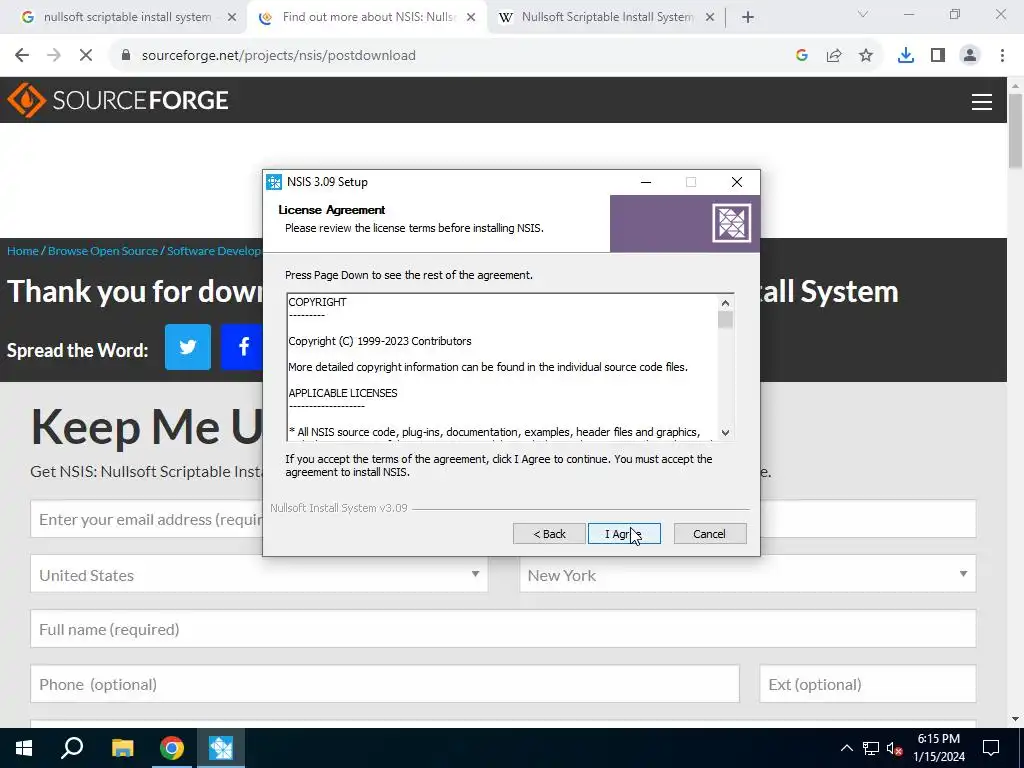Viewport: 1024px width, 768px height.
Task: Minimize the NSIS 3.09 Setup window
Action: pyautogui.click(x=646, y=182)
